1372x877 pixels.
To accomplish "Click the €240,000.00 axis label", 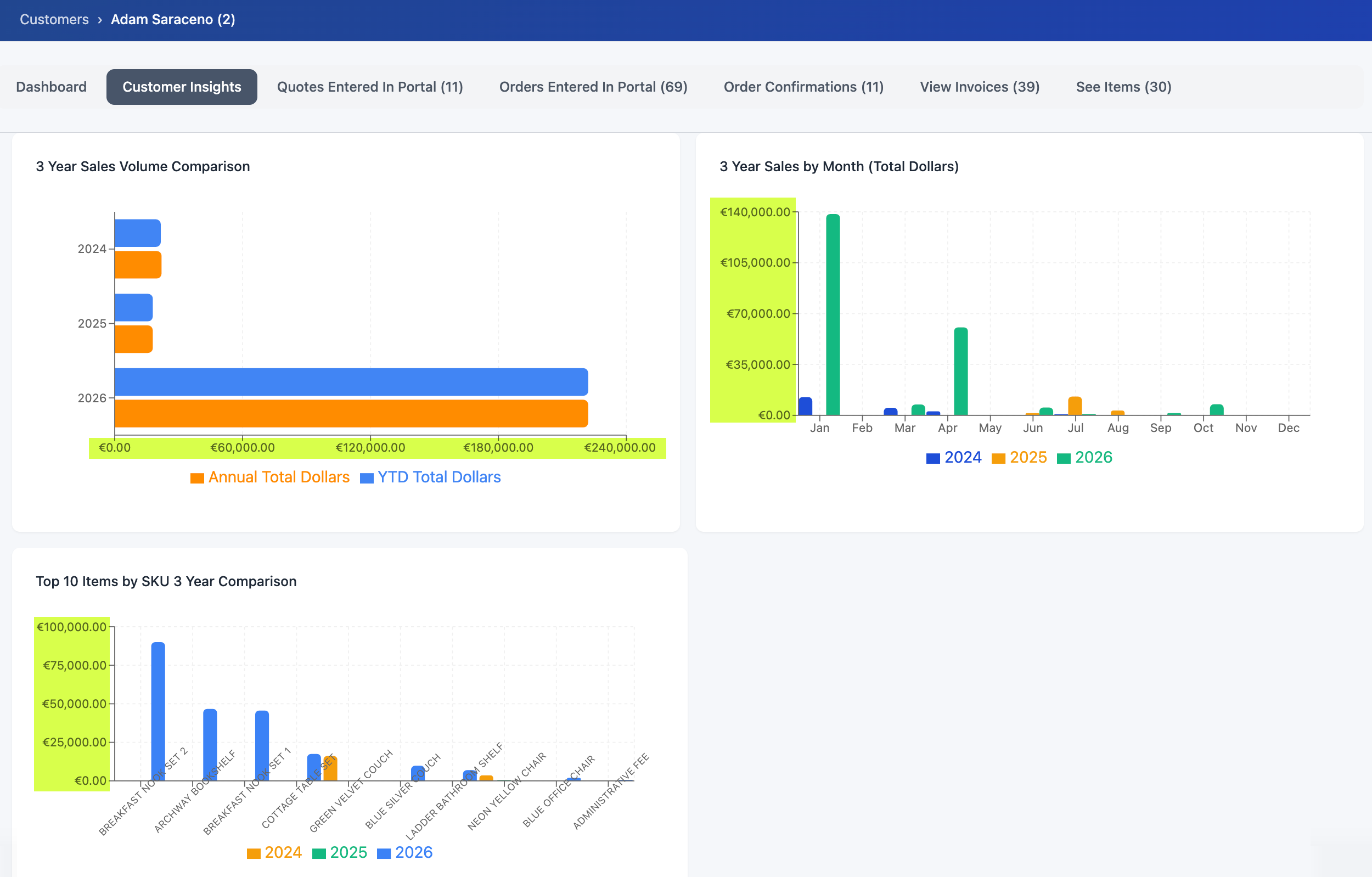I will [620, 447].
